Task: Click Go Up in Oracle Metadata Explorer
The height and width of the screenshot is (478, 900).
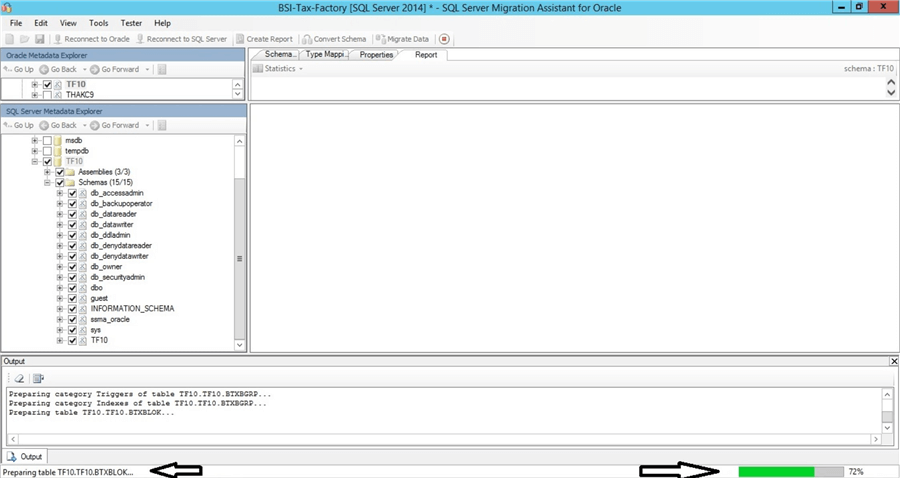Action: [18, 69]
